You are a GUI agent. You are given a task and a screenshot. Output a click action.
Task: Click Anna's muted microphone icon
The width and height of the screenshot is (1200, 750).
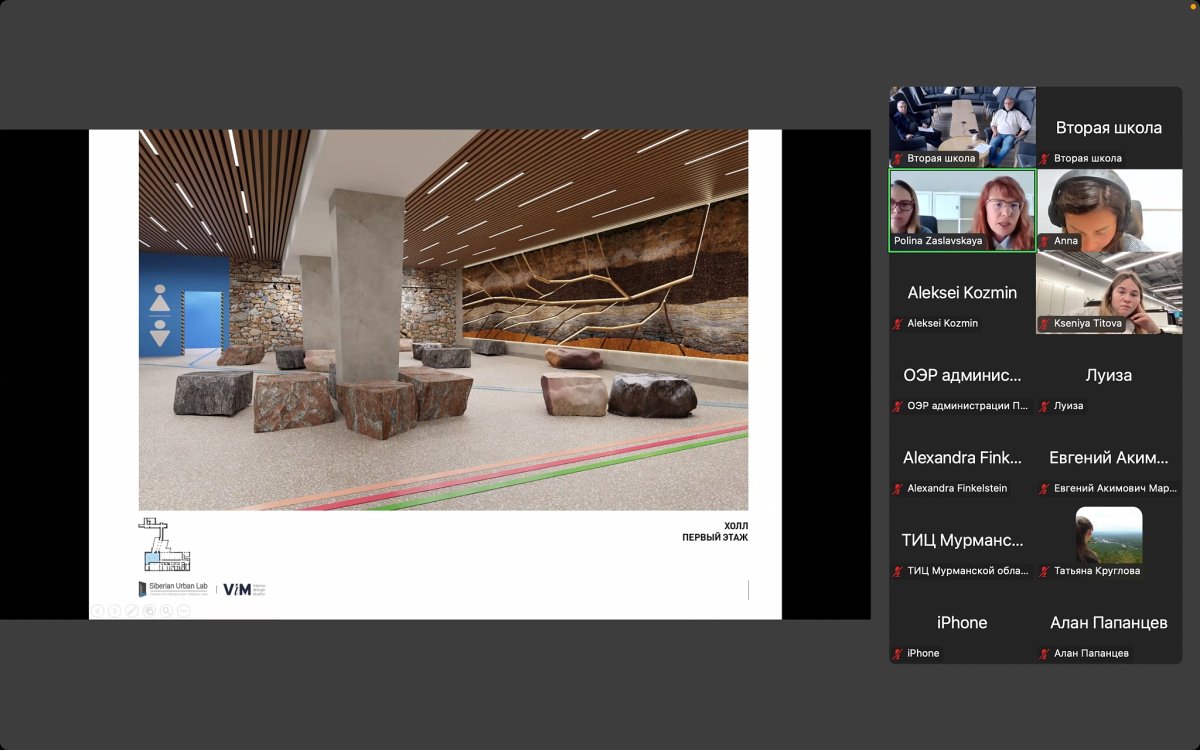click(x=1045, y=241)
